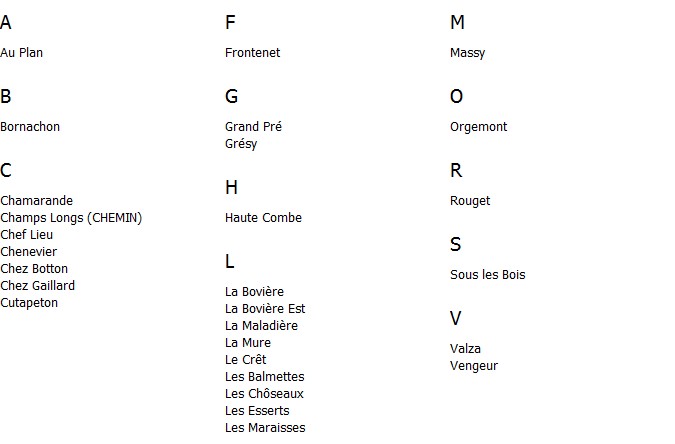Click the Sous les Bois entry
The height and width of the screenshot is (444, 675).
(x=487, y=275)
